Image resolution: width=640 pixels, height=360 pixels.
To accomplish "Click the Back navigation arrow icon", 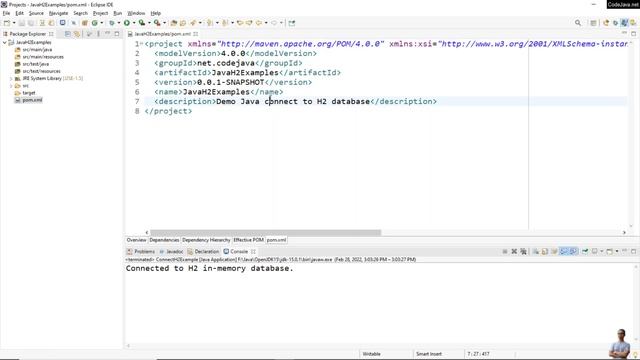I will (x=258, y=23).
